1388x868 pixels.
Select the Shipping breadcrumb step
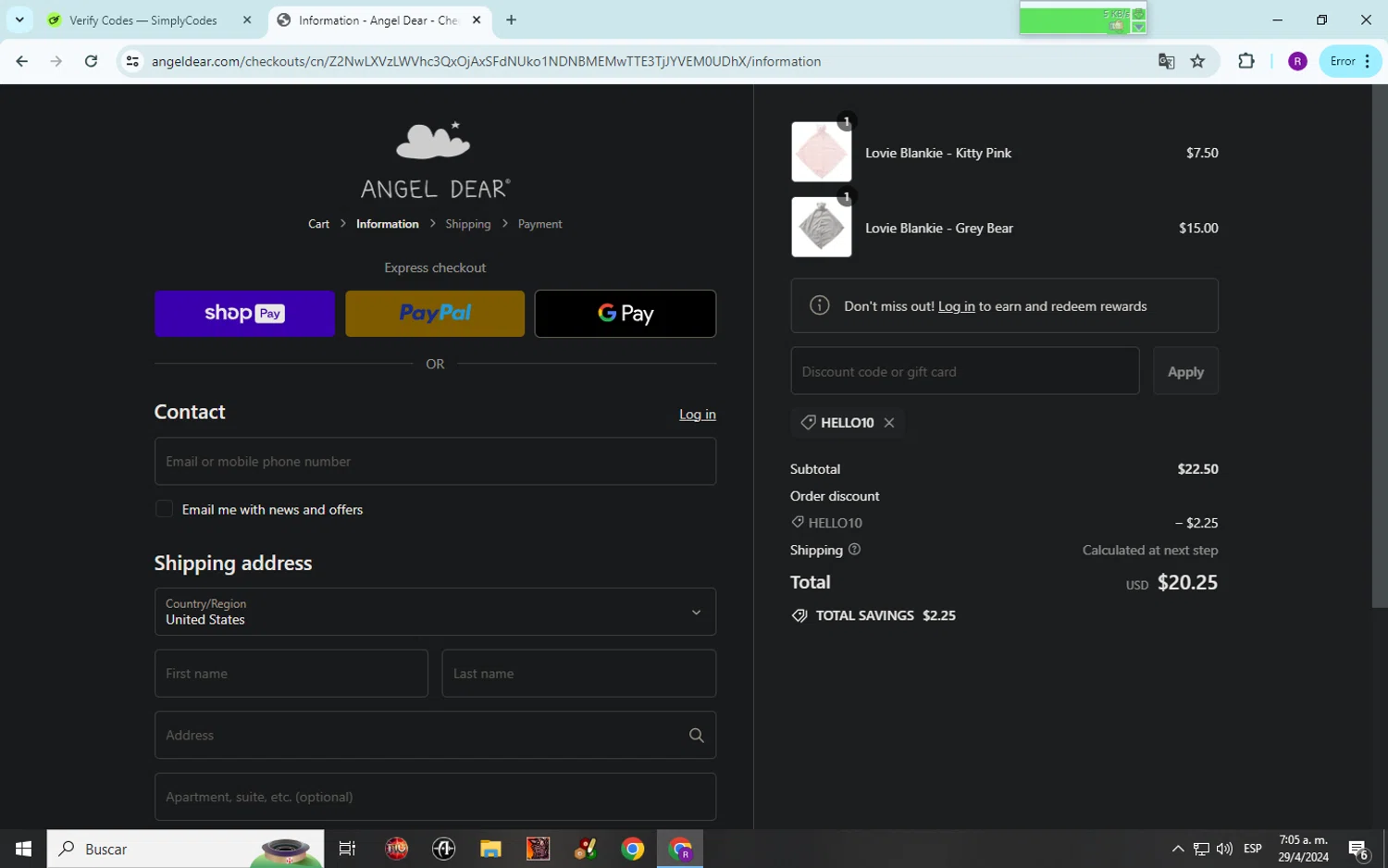[x=467, y=224]
